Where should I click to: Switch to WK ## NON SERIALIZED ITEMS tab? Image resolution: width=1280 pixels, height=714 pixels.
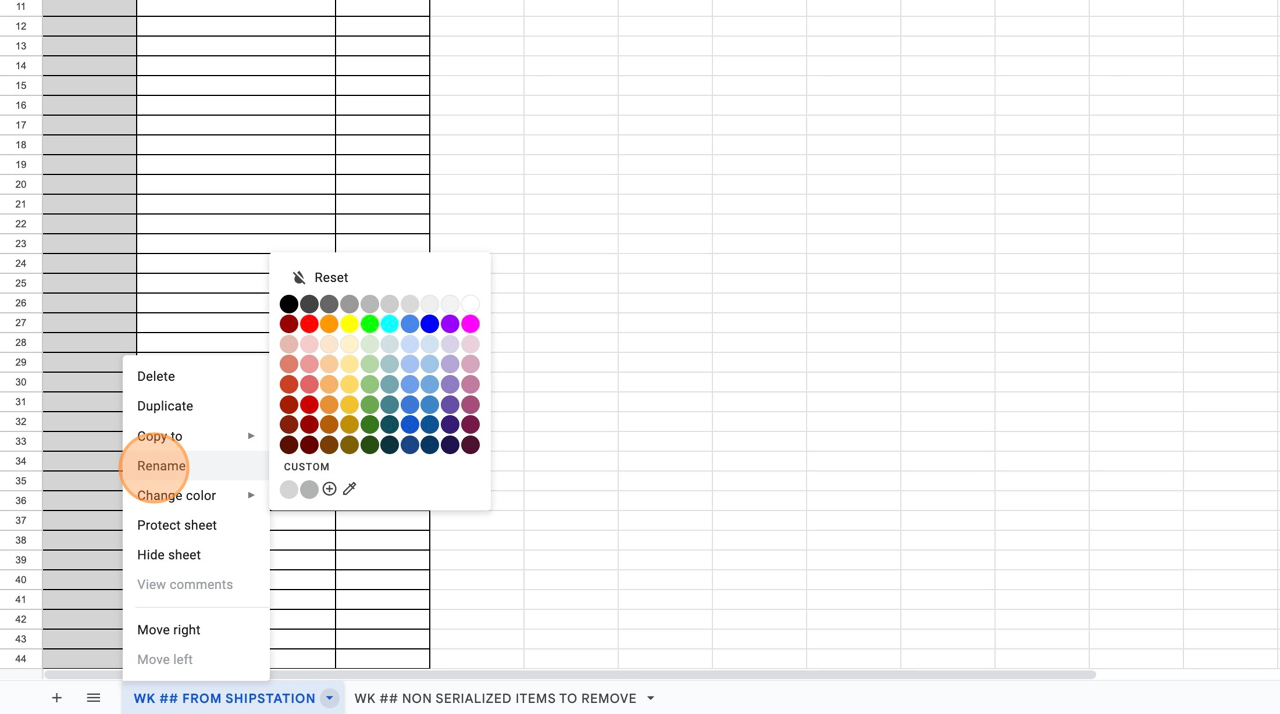495,698
